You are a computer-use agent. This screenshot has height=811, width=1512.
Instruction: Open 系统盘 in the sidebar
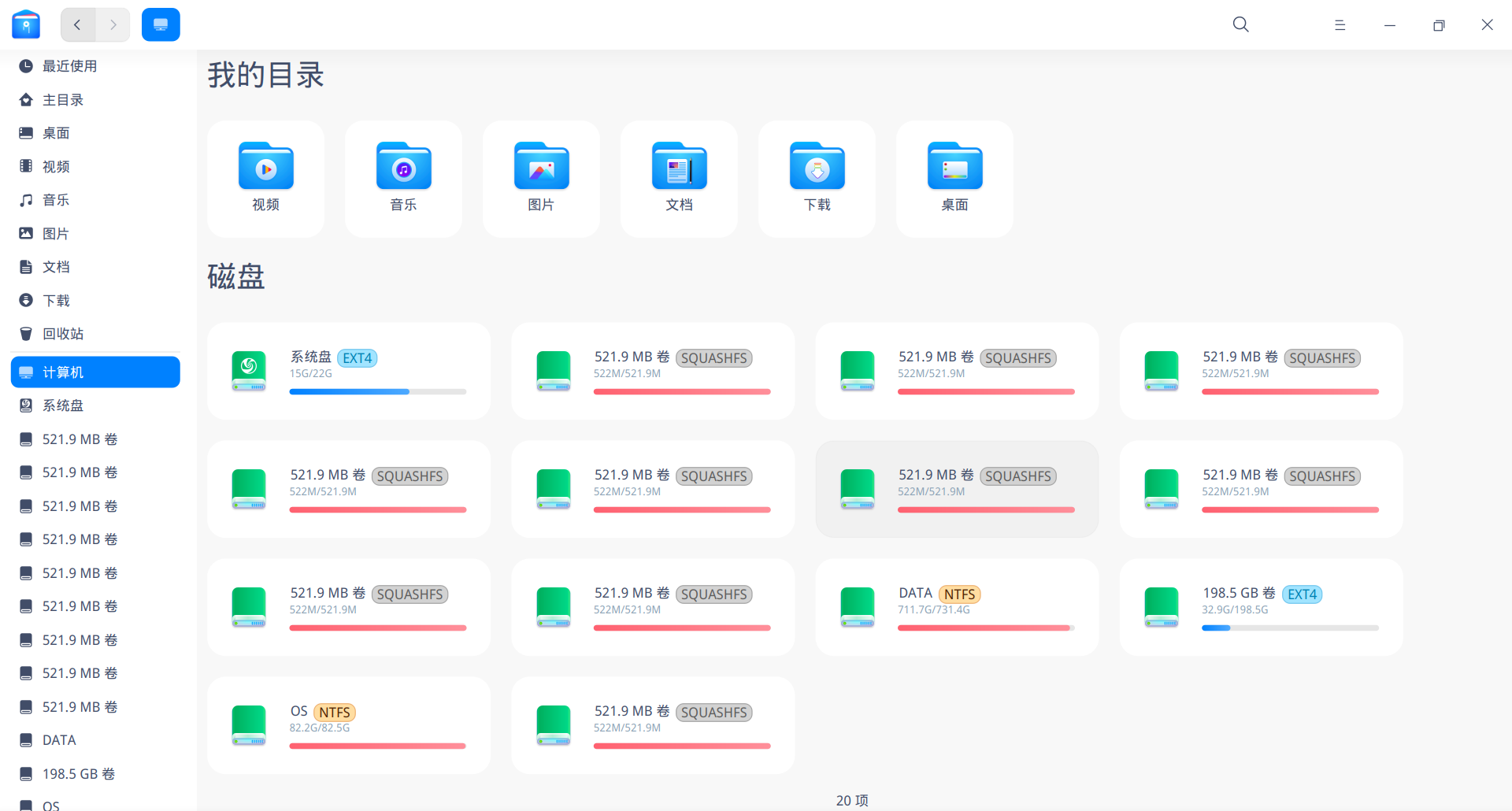tap(95, 405)
